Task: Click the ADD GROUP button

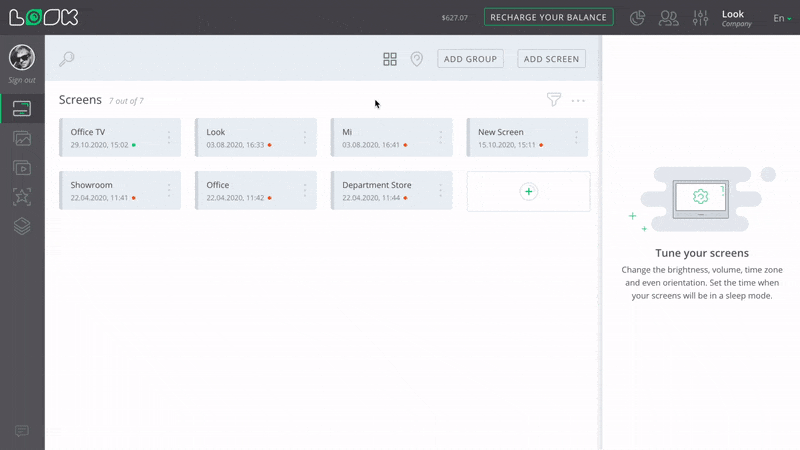Action: coord(470,59)
